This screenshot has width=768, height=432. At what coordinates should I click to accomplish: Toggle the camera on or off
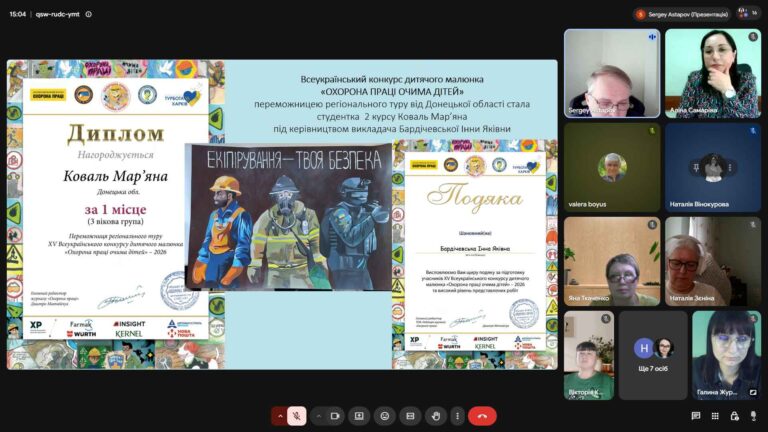pyautogui.click(x=335, y=416)
